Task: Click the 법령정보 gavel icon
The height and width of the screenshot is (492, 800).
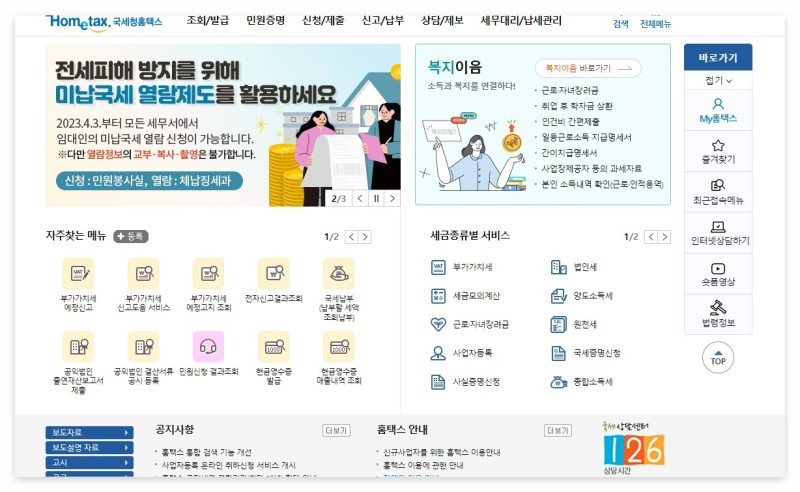Action: (x=718, y=307)
